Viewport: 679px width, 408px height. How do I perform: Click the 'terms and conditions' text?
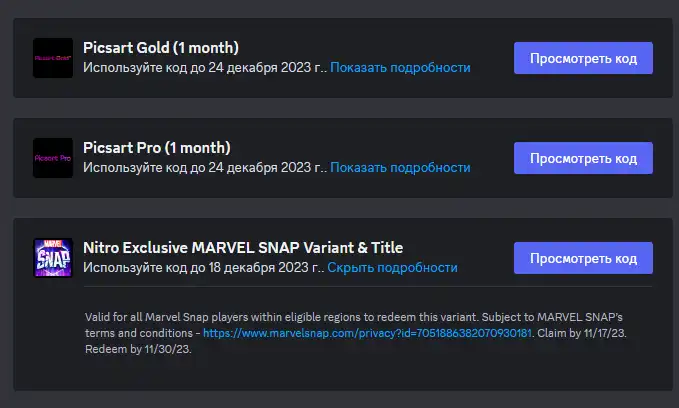139,333
